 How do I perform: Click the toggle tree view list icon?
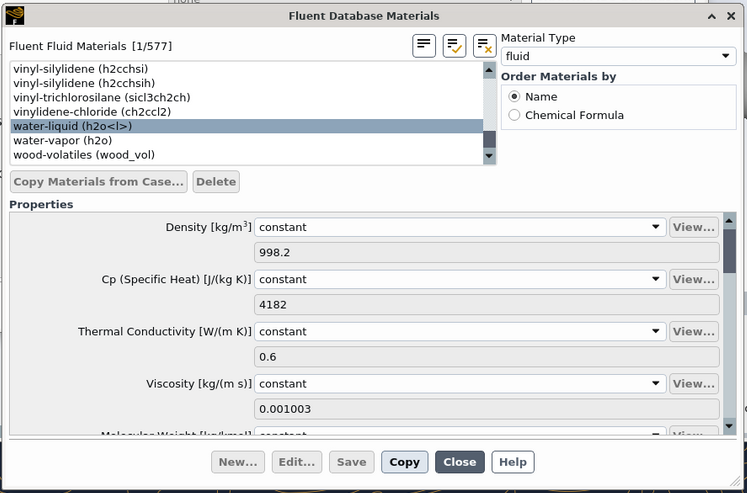tap(424, 45)
